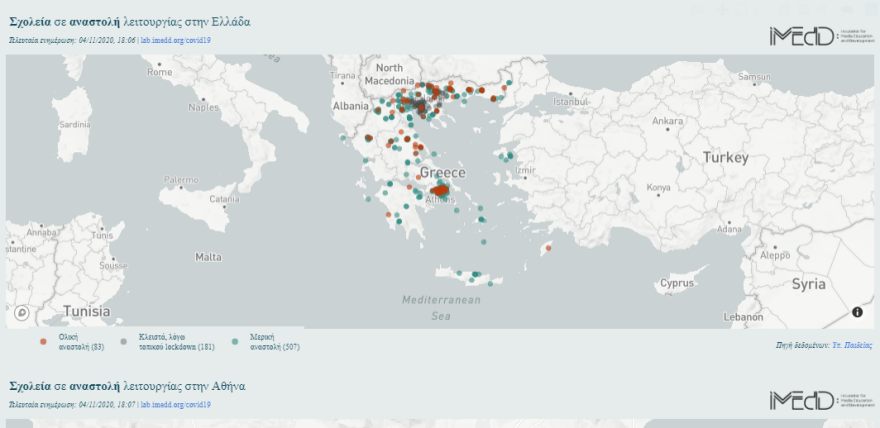Click the orange cluster of markers at Athens
This screenshot has width=880, height=428.
pyautogui.click(x=440, y=197)
